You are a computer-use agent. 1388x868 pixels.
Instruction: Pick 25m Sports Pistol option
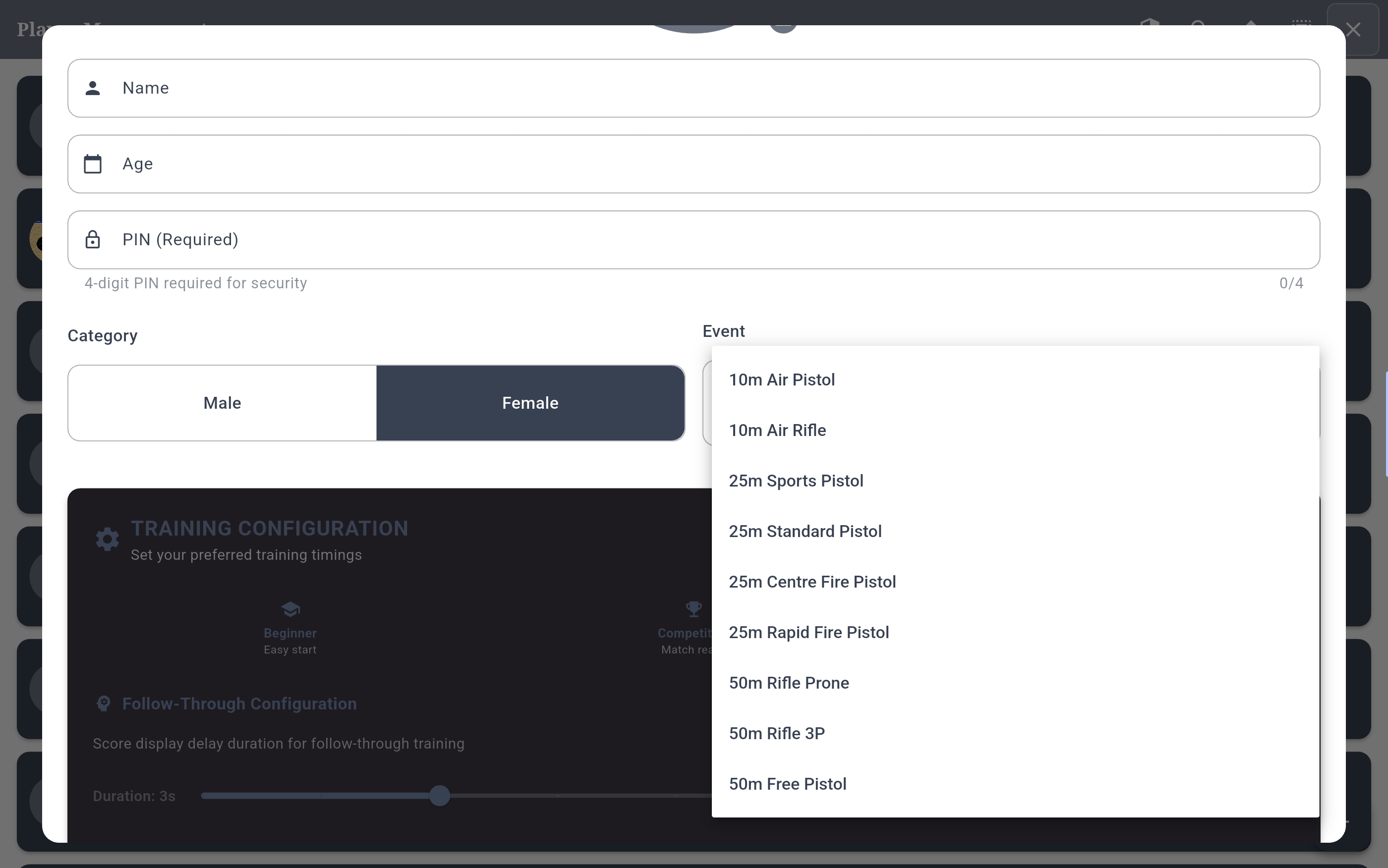point(796,481)
